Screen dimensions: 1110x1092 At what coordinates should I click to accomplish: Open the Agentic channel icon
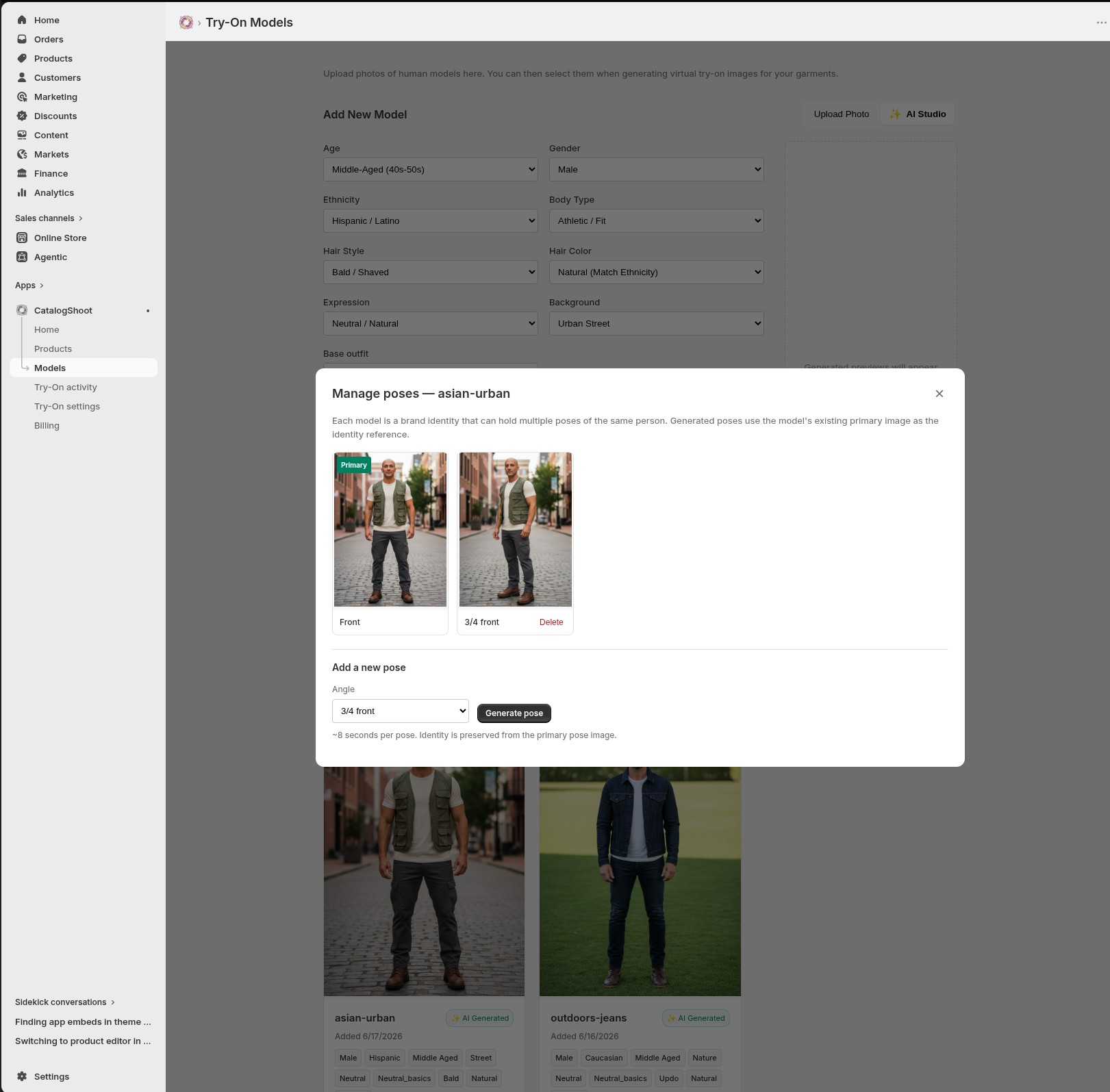(x=22, y=257)
